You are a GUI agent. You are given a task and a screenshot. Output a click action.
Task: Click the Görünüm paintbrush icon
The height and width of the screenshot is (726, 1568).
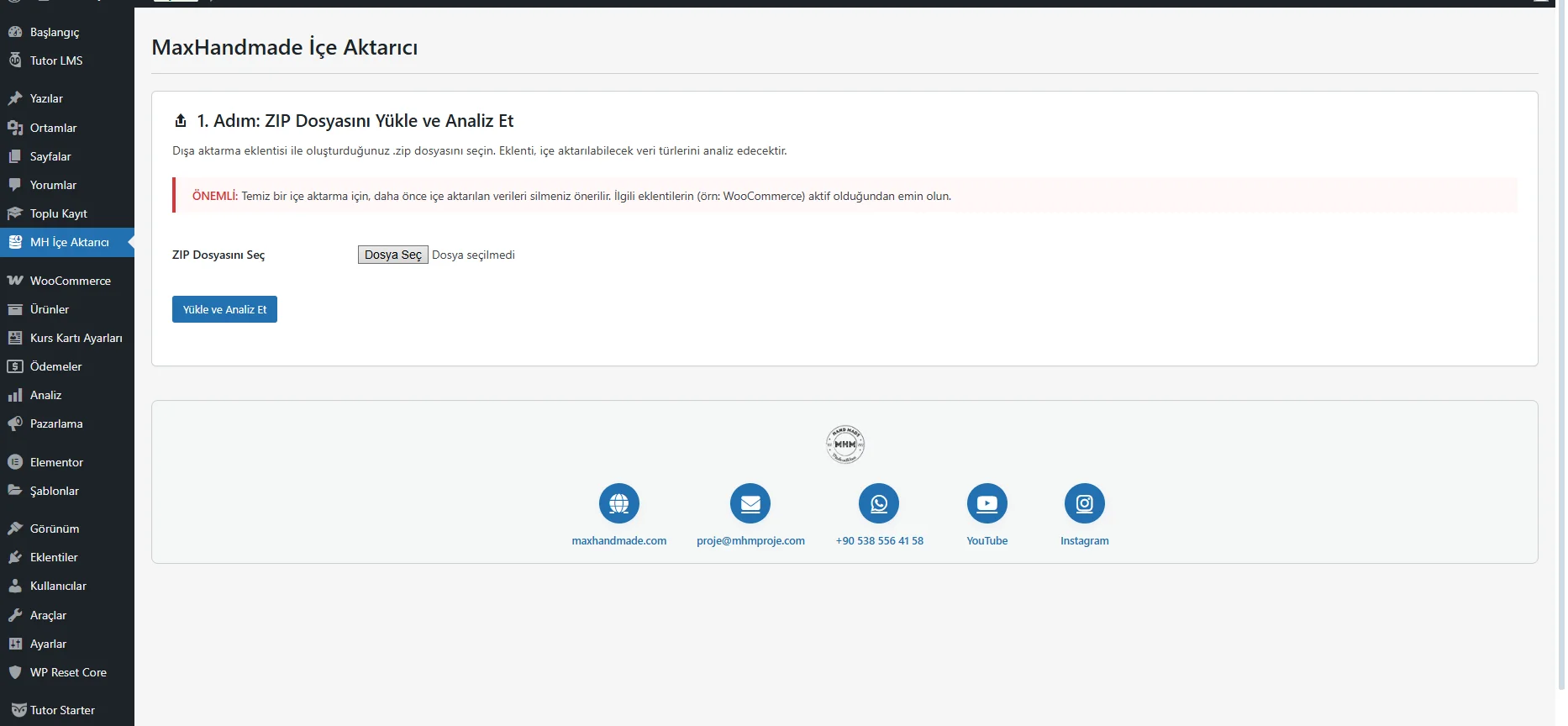(x=15, y=529)
